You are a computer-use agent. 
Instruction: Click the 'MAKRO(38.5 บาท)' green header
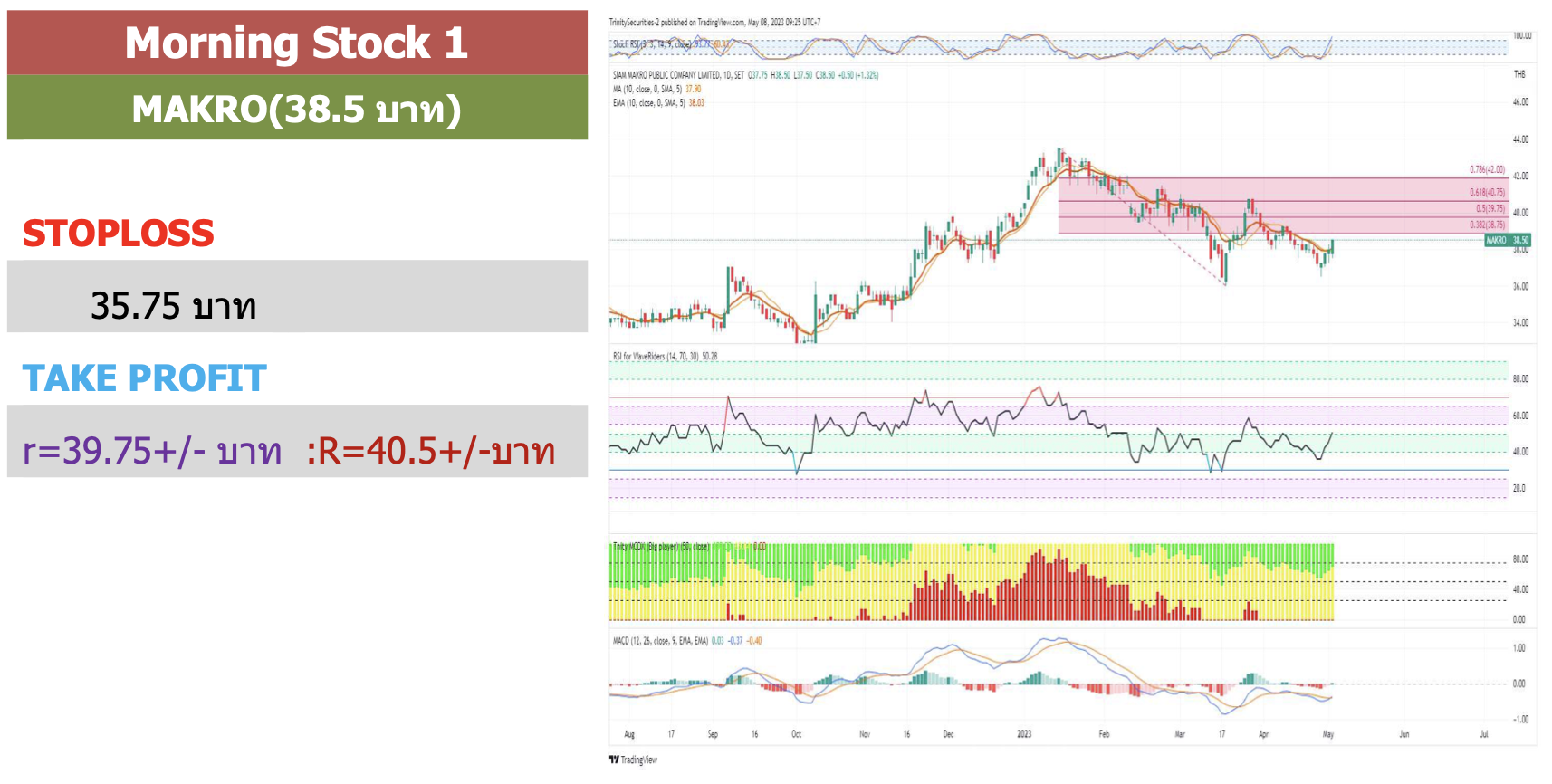297,108
